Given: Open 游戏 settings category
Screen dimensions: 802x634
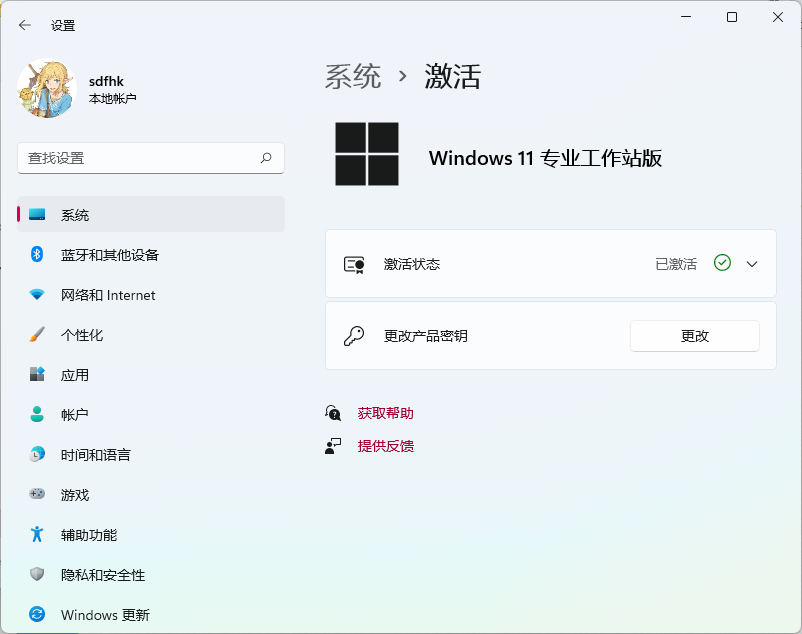Looking at the screenshot, I should click(x=151, y=494).
